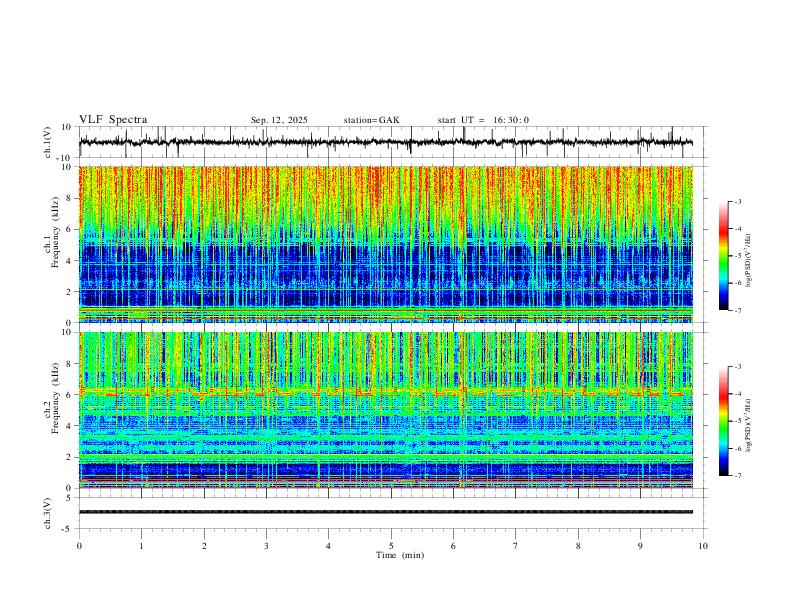This screenshot has height=612, width=792.
Task: Select the date text "Sep. 12, 2025"
Action: click(279, 120)
